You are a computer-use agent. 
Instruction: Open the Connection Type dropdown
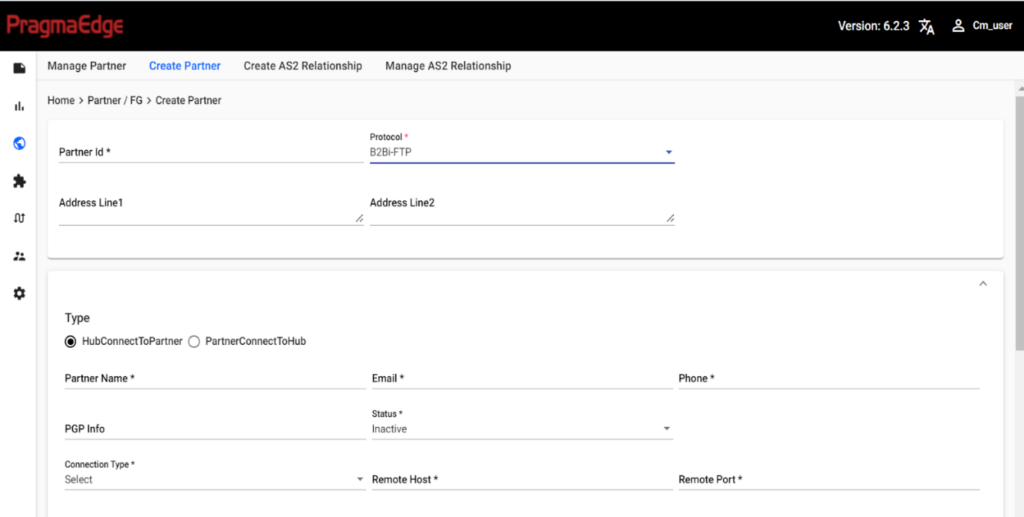(x=215, y=479)
